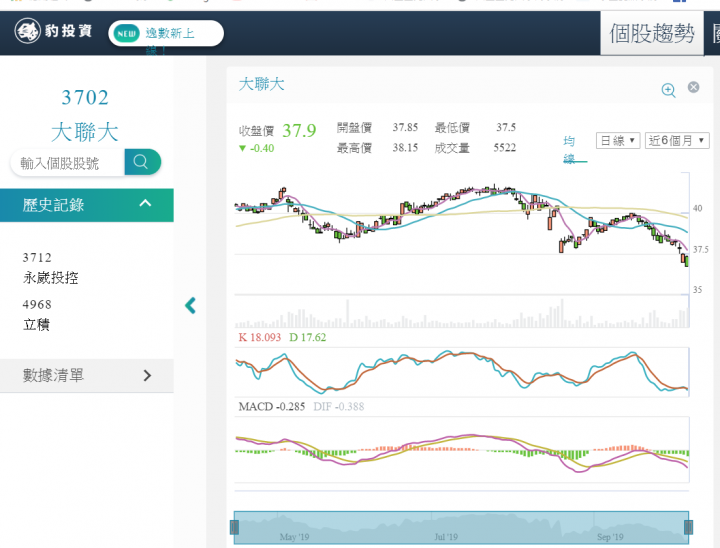The width and height of the screenshot is (720, 548).
Task: Select 4968 立積 from history
Action: 37,315
